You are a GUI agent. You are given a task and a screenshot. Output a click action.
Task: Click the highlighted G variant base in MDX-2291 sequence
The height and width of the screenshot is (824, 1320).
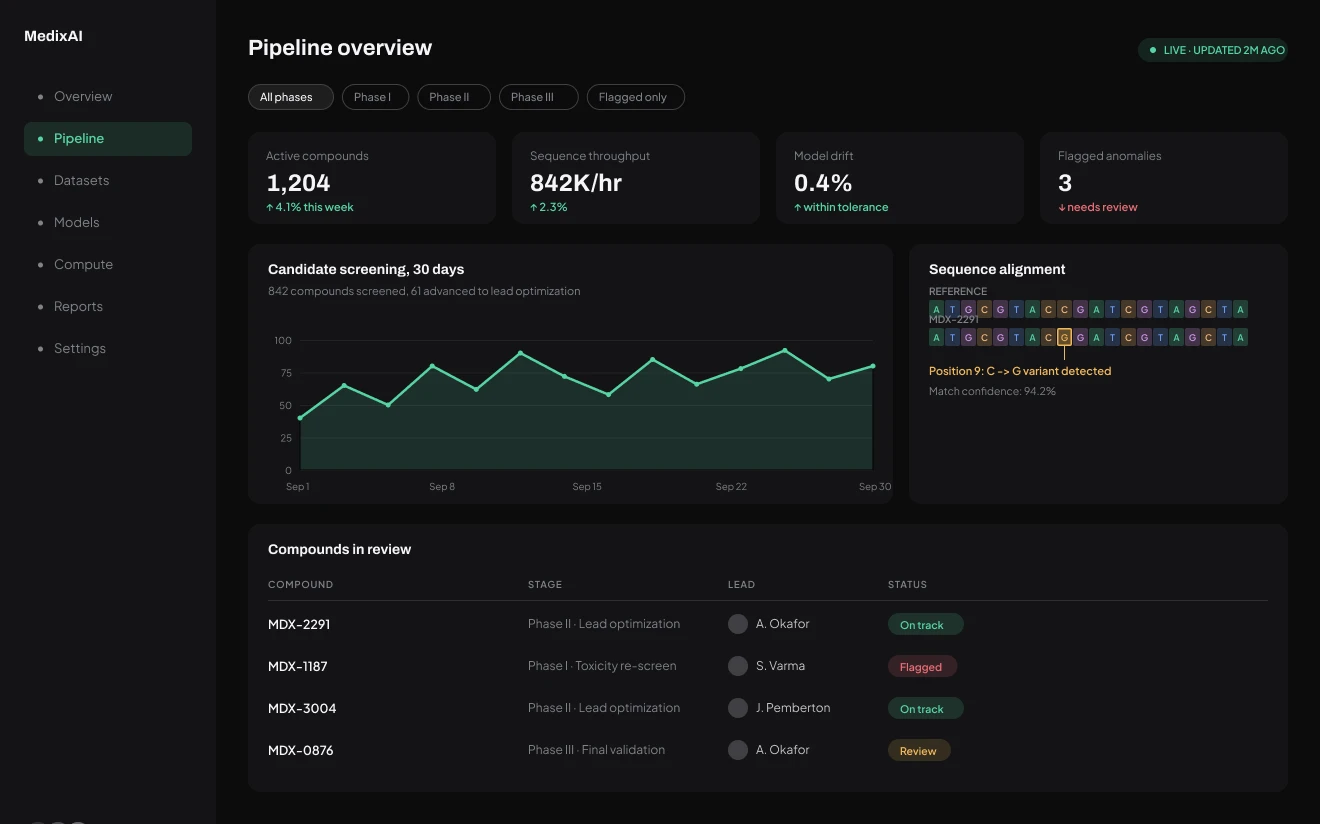point(1065,337)
